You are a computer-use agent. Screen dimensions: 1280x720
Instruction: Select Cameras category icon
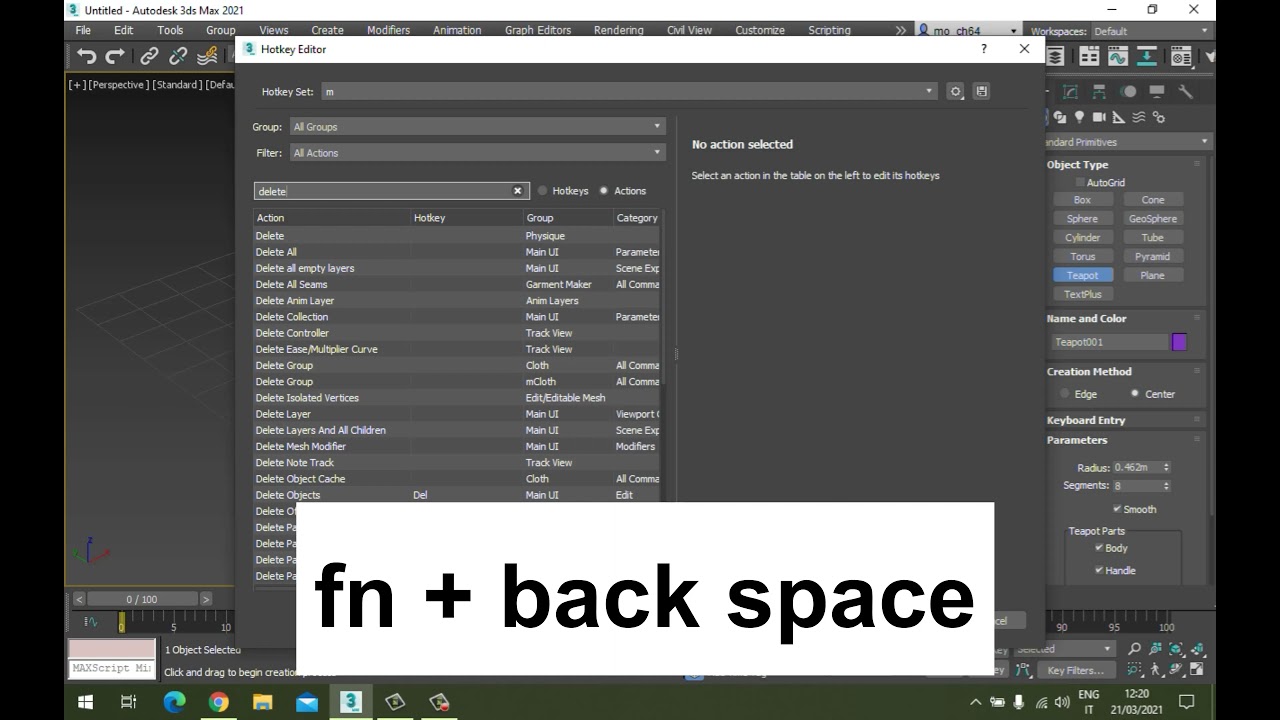click(1100, 117)
